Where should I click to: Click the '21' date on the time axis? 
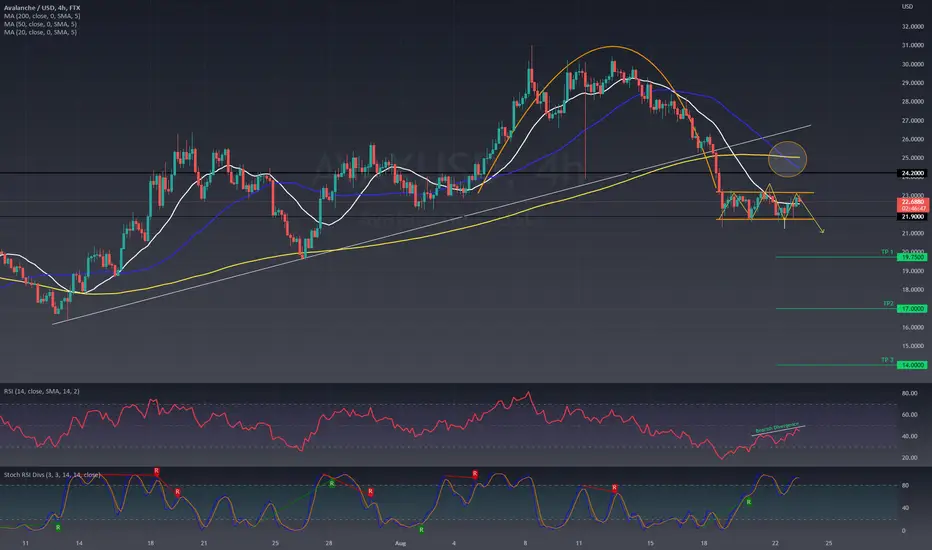[x=204, y=543]
